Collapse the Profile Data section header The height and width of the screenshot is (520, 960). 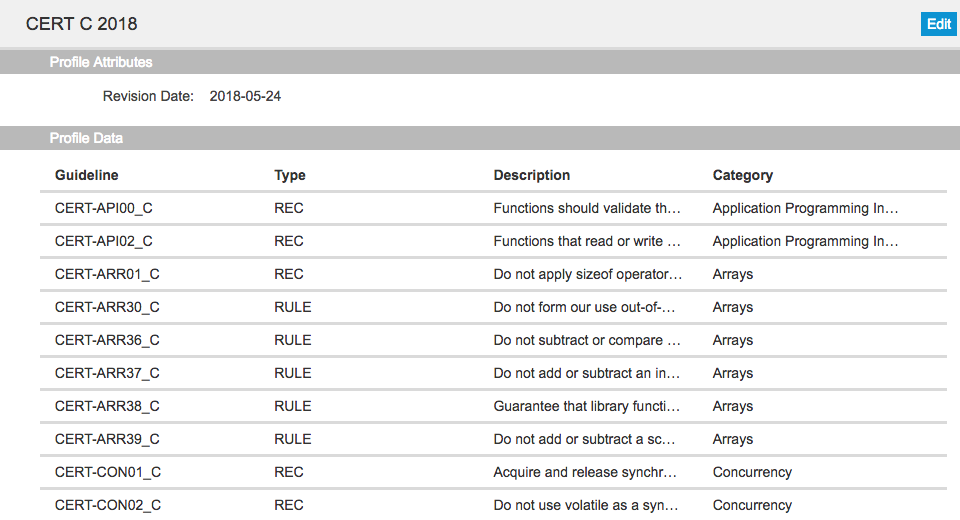(x=480, y=138)
